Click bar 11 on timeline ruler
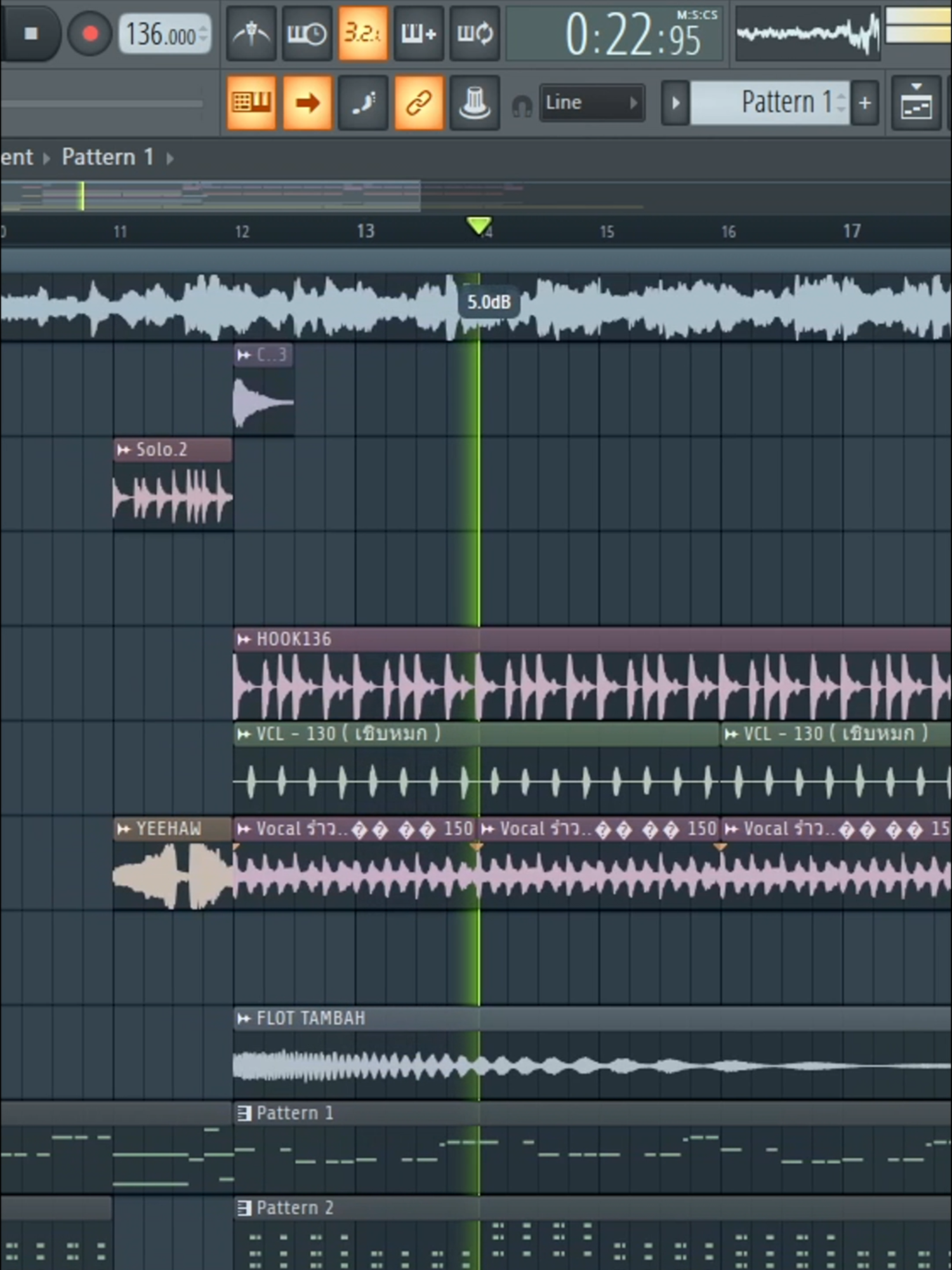The image size is (952, 1270). click(120, 232)
